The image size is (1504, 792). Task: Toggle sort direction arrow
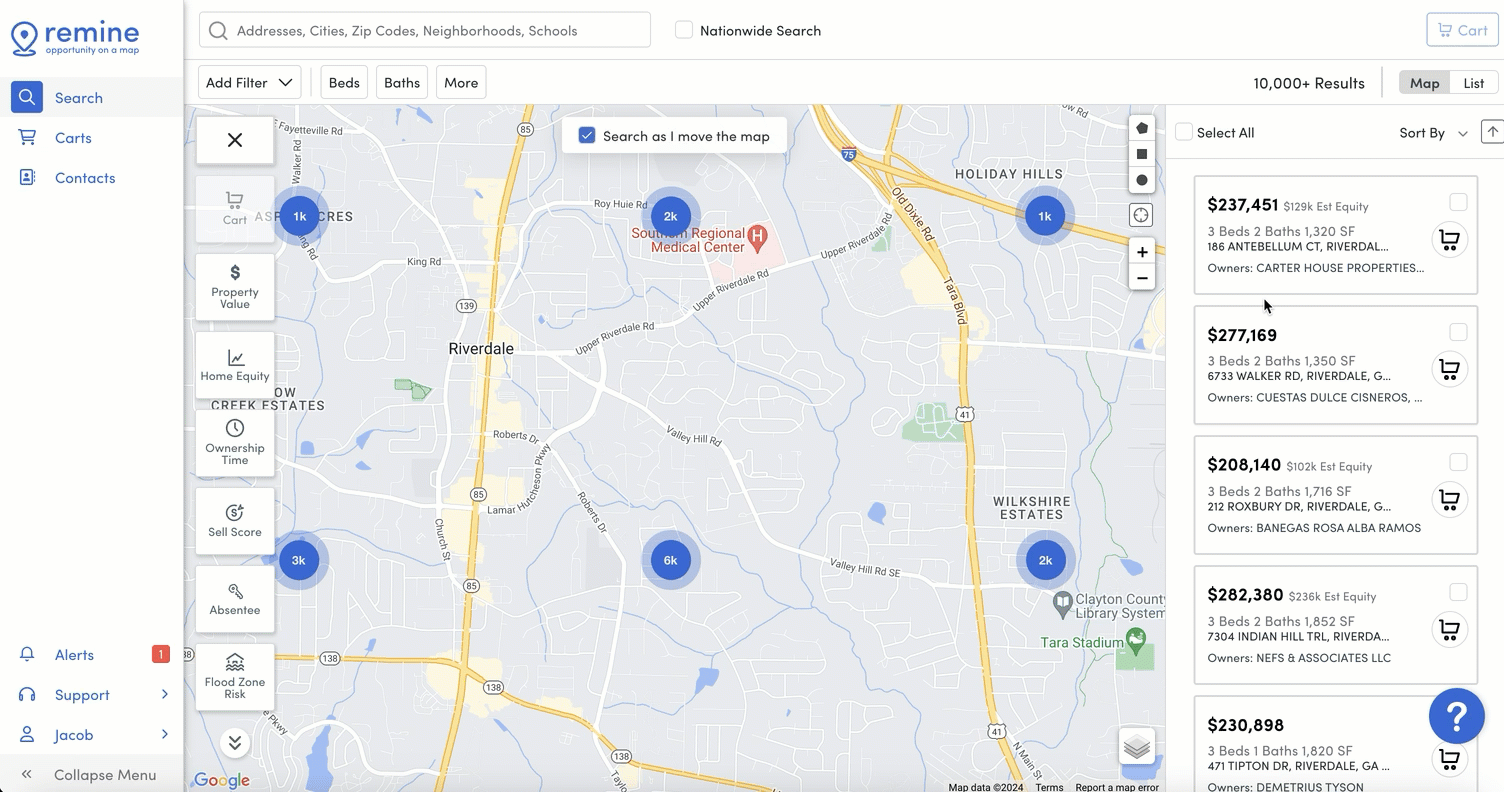[x=1492, y=132]
